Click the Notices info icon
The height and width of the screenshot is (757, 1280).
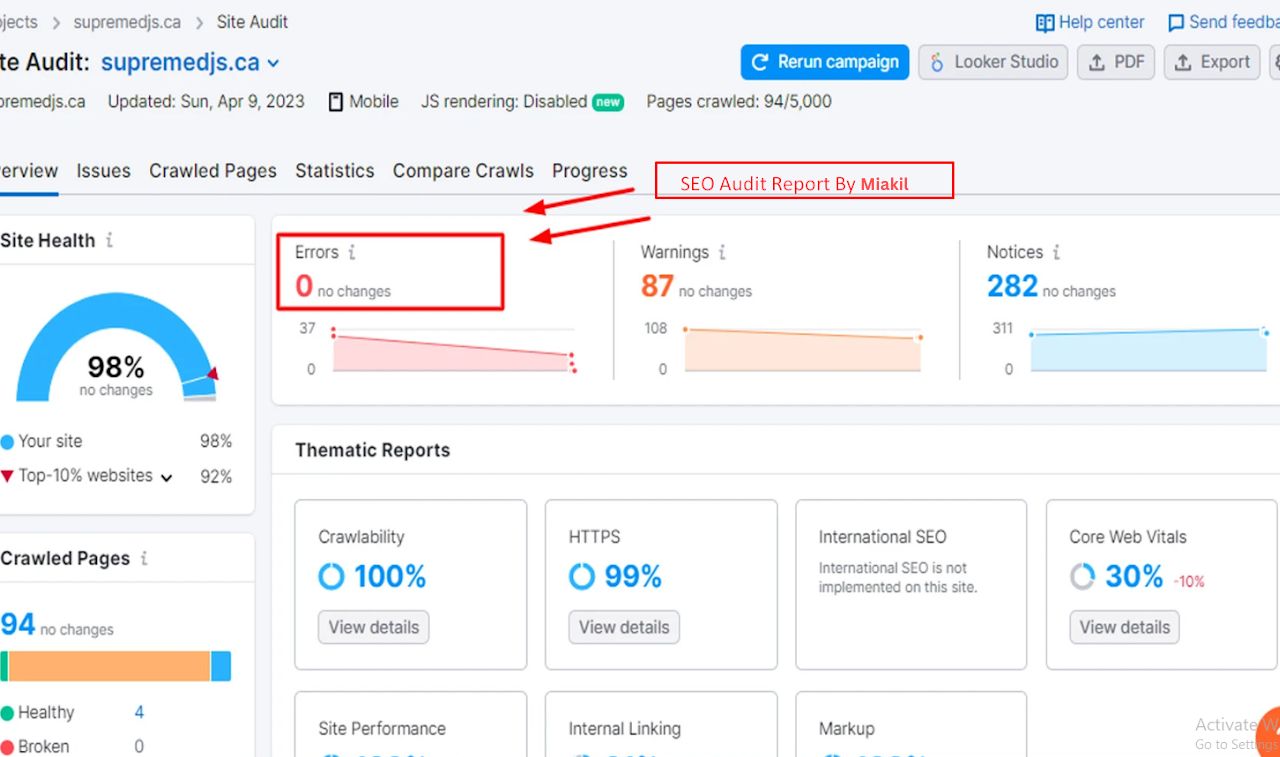(1056, 253)
